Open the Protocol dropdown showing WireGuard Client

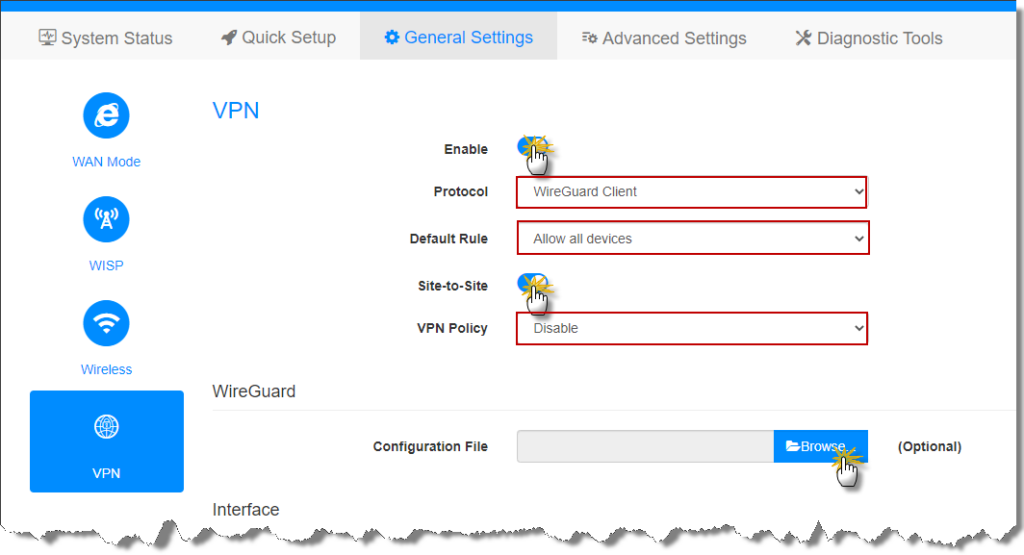tap(691, 192)
